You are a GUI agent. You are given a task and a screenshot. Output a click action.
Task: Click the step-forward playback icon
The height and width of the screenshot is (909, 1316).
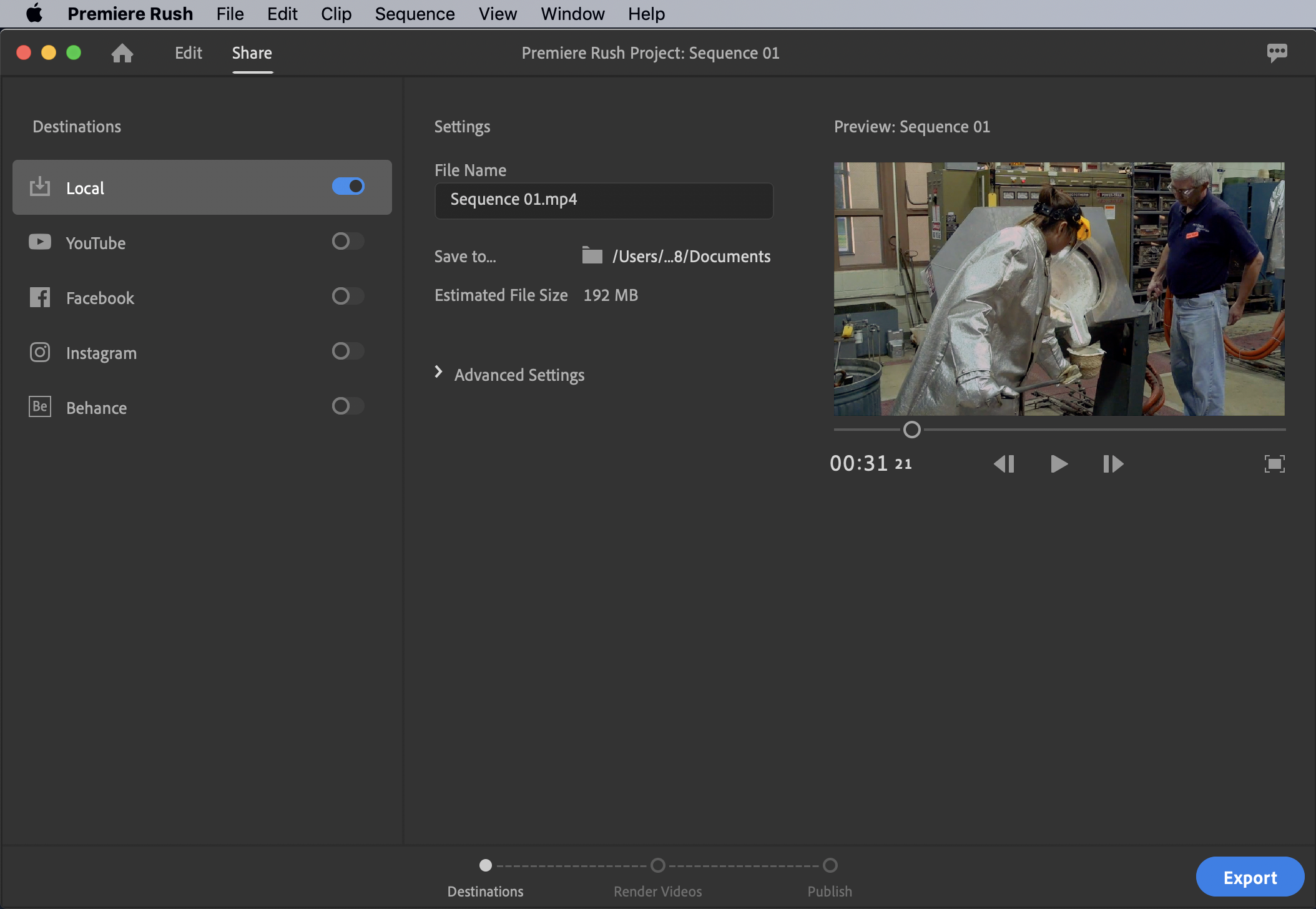pyautogui.click(x=1113, y=463)
